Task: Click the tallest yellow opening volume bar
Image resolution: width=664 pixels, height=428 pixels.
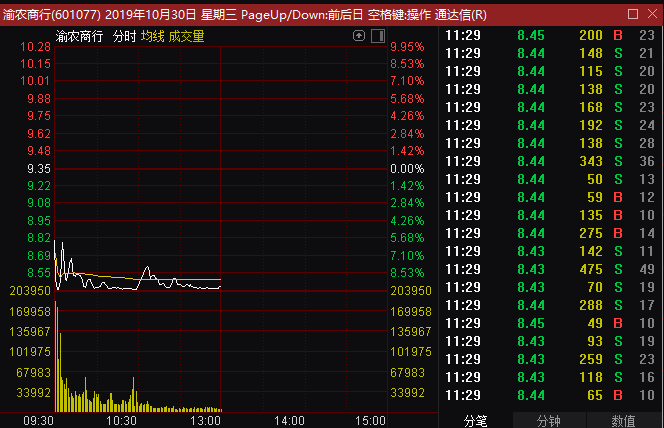Action: 56,356
